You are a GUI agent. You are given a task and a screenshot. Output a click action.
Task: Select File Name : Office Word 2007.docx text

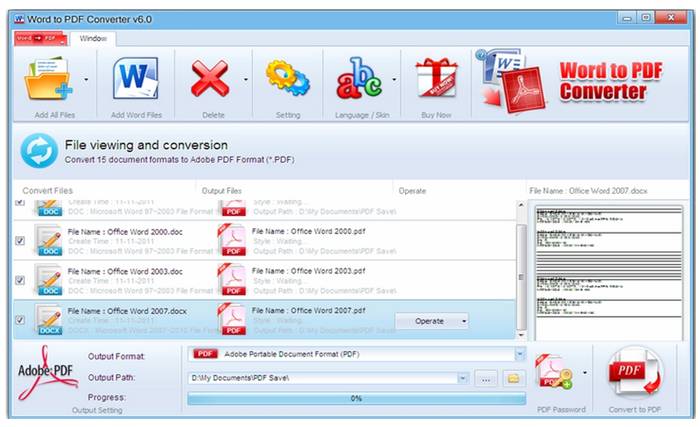127,311
